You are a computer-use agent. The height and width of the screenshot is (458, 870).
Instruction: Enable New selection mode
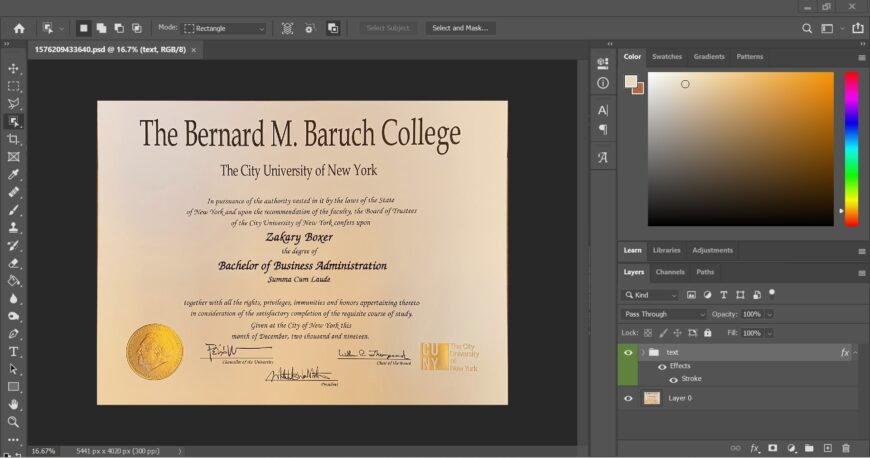pyautogui.click(x=83, y=28)
